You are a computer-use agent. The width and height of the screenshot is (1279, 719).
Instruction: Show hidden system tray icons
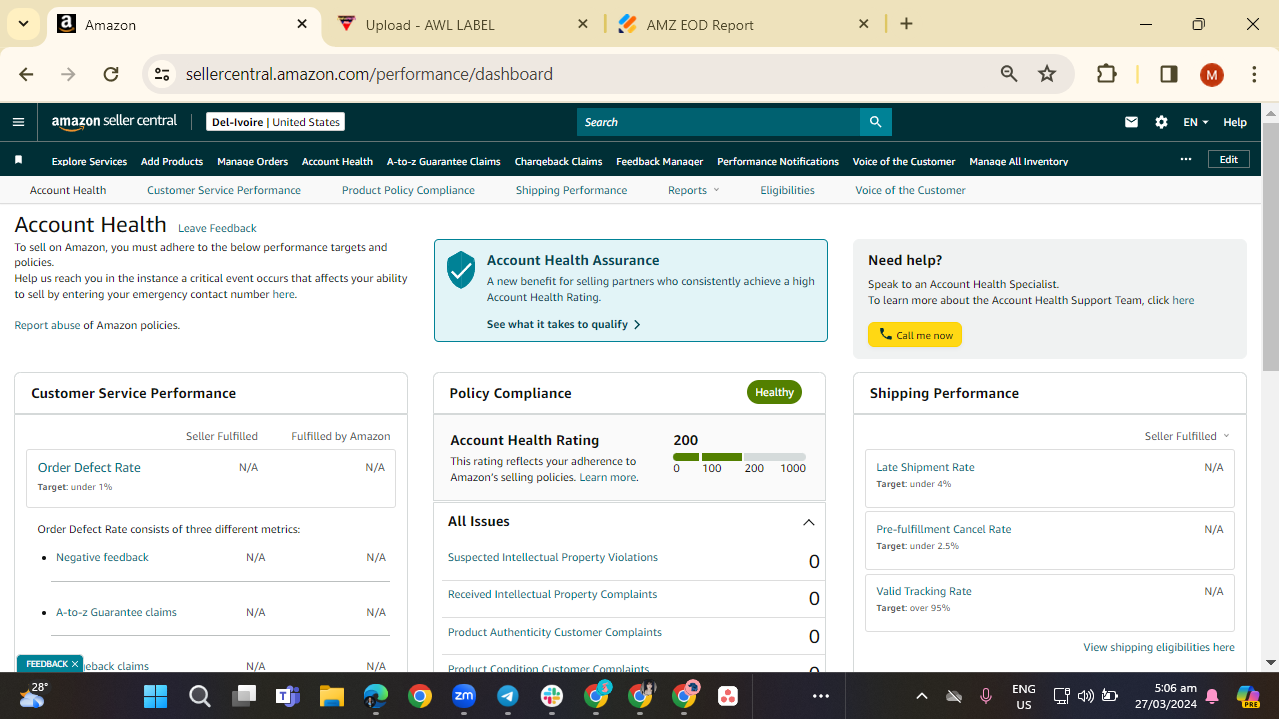(x=922, y=696)
